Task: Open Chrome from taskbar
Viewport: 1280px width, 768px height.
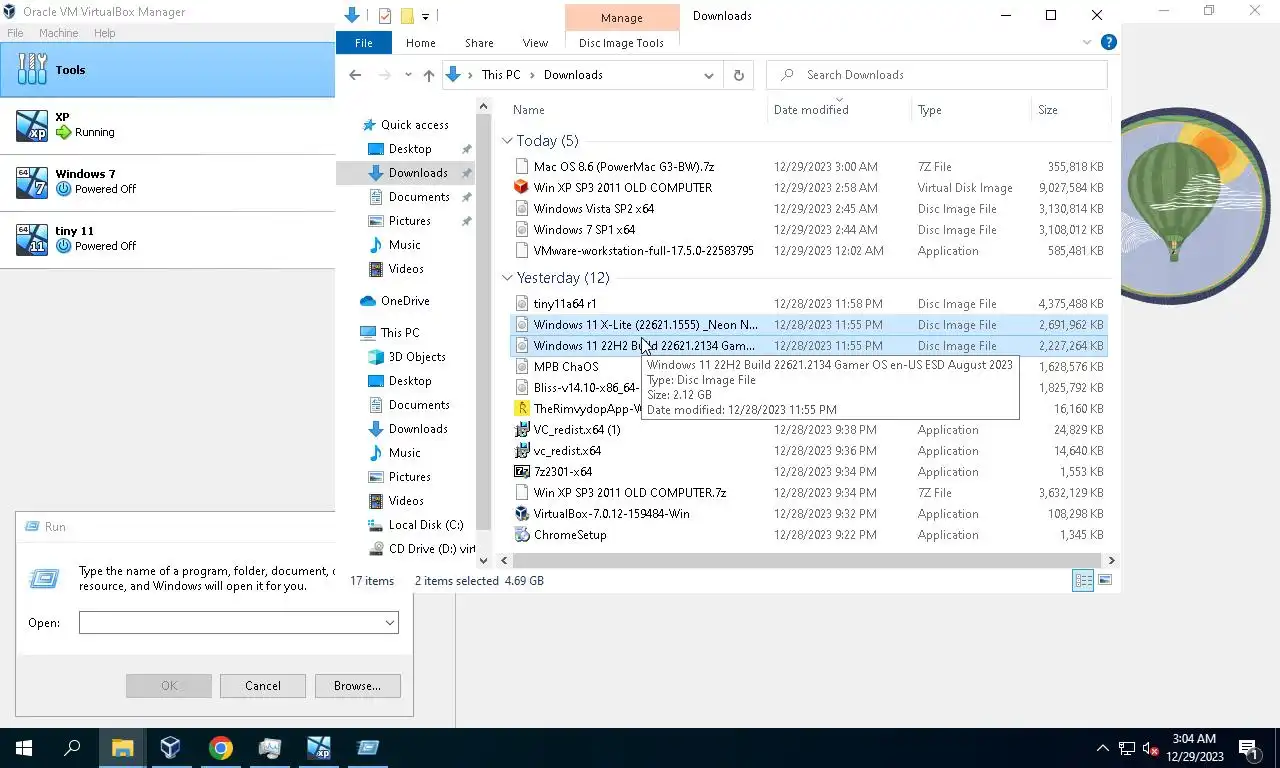Action: pyautogui.click(x=220, y=747)
